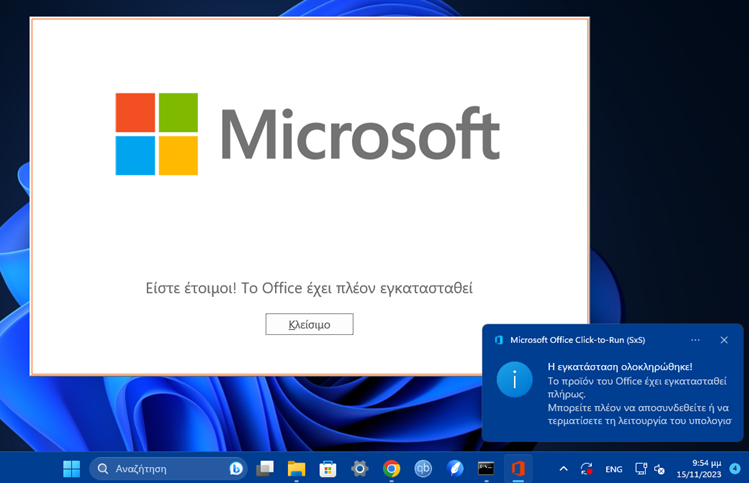Open Settings gear icon in the taskbar

359,469
